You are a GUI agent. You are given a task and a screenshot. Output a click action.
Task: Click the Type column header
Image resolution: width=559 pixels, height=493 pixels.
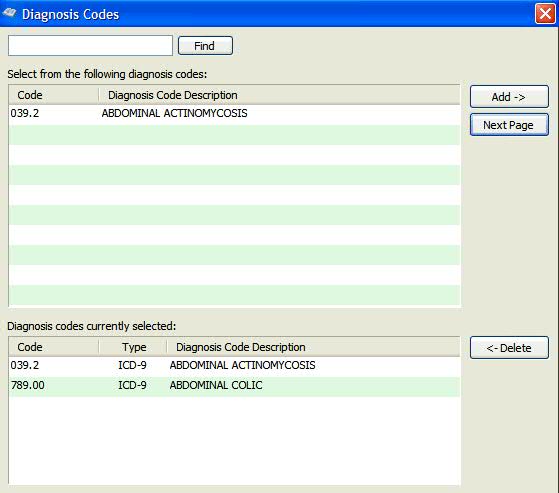(x=133, y=347)
